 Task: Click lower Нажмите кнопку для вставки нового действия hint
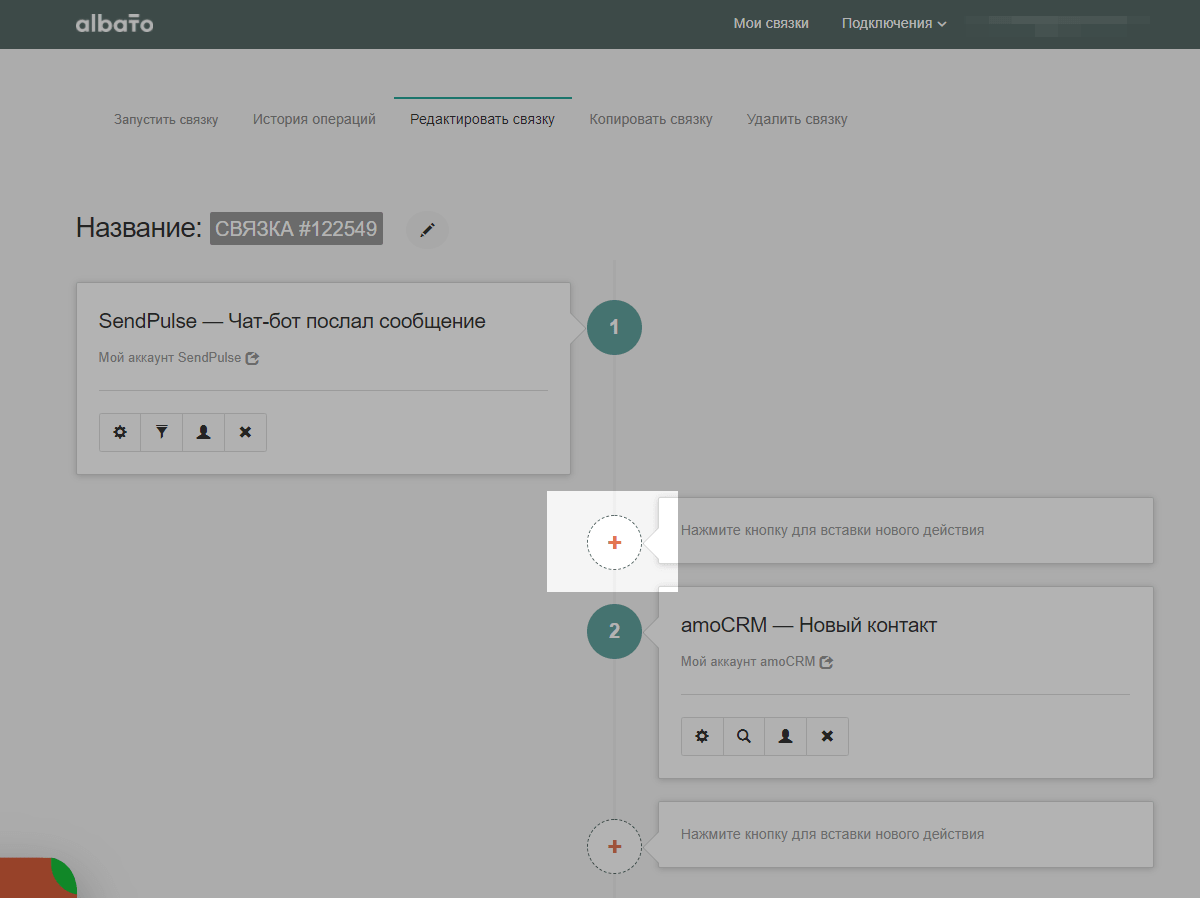click(832, 834)
